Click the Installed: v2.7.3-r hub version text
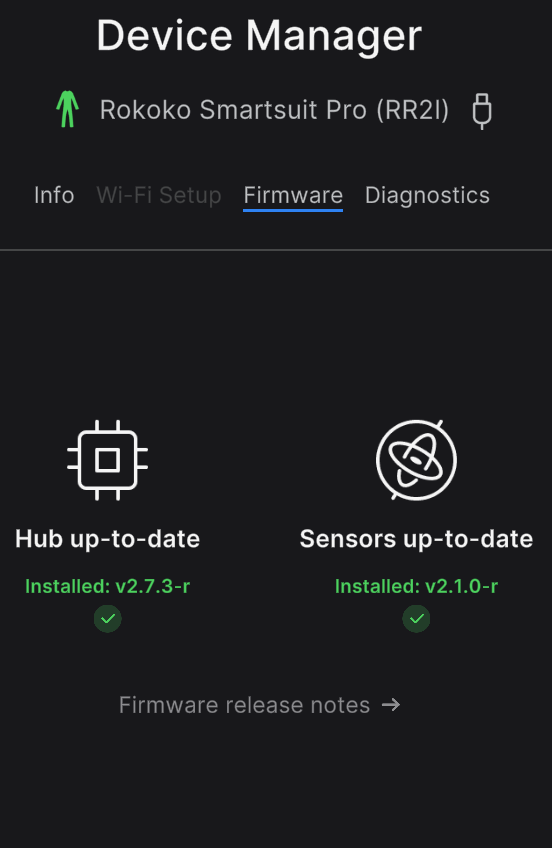The image size is (552, 852). point(108,586)
